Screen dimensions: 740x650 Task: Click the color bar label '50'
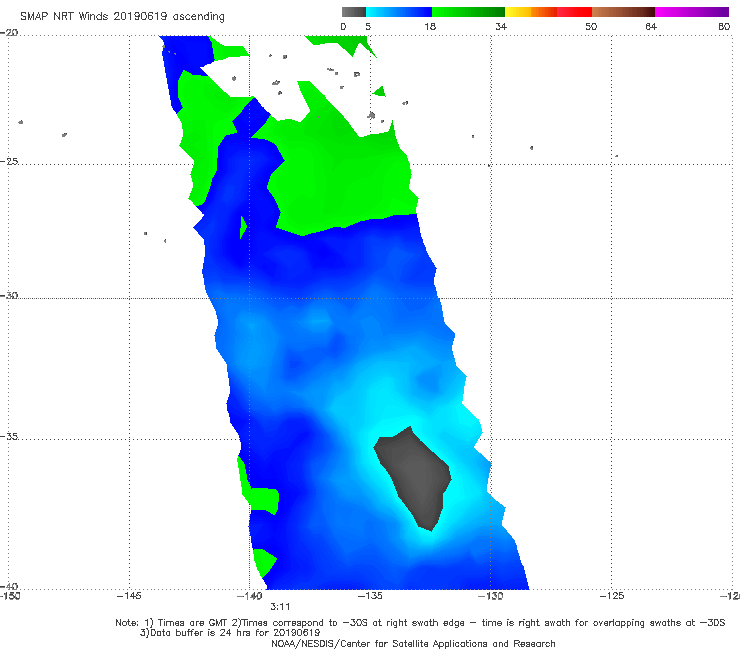[x=591, y=26]
